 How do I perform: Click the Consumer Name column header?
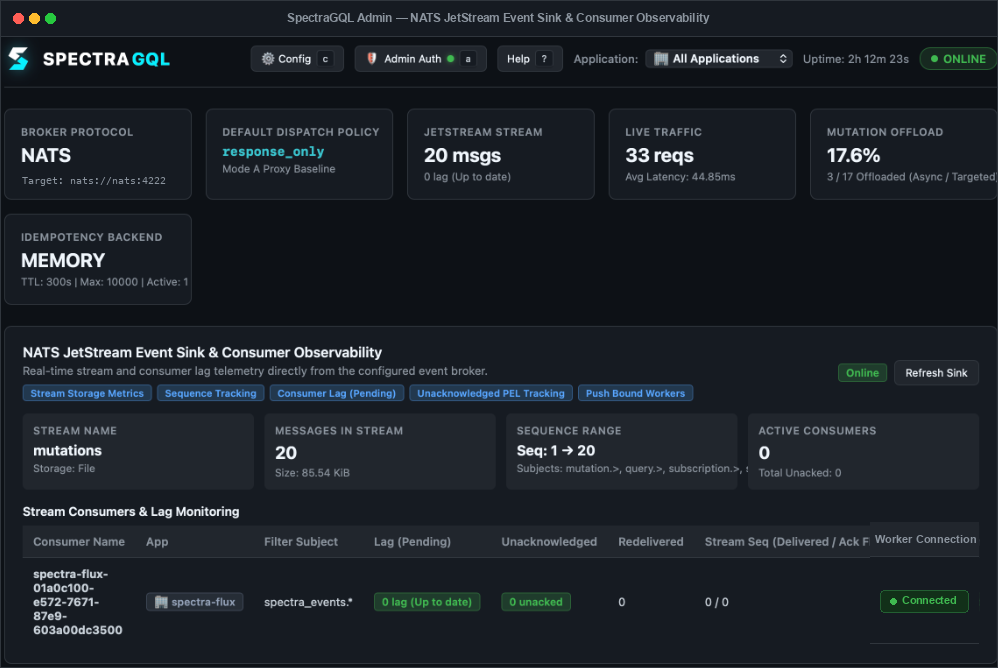(79, 541)
